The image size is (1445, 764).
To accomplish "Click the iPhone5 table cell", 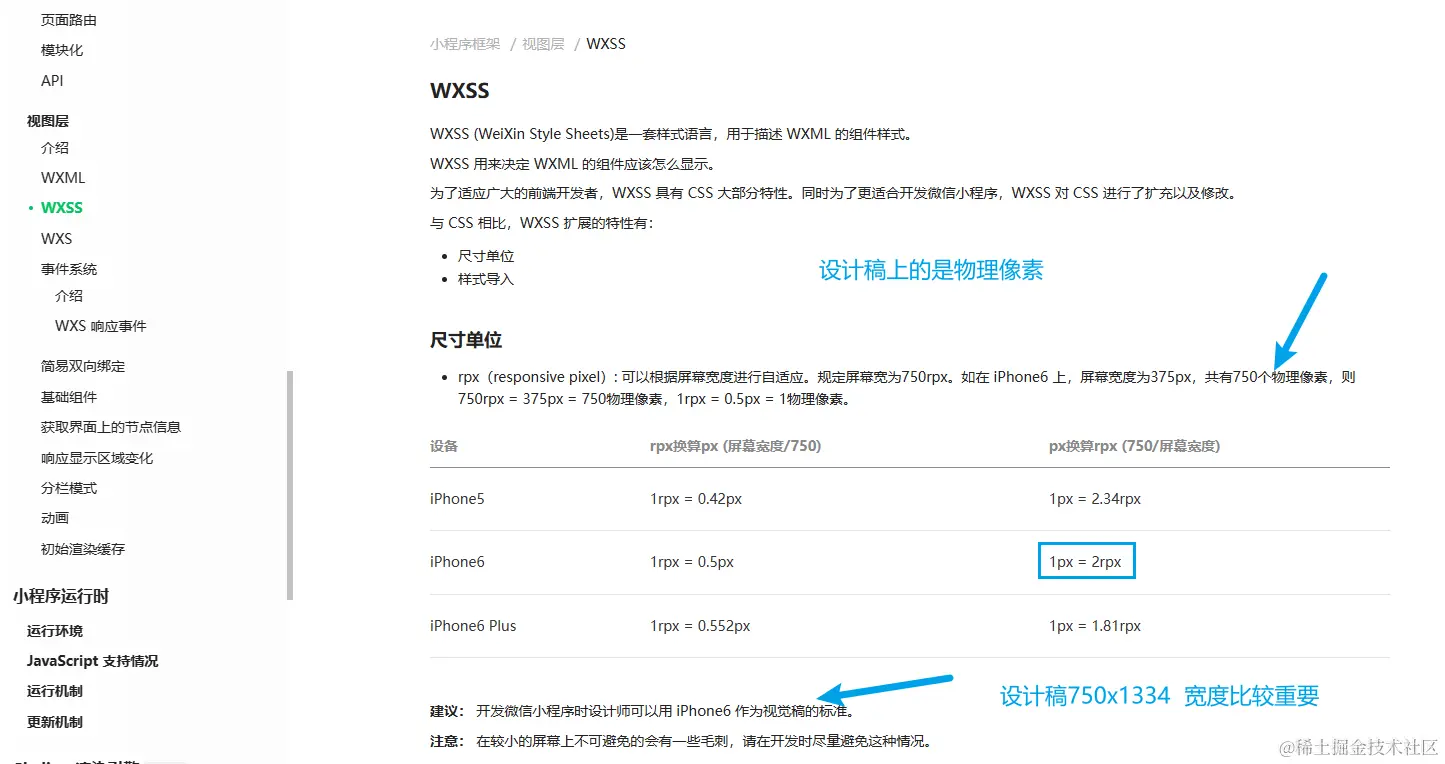I will 457,498.
